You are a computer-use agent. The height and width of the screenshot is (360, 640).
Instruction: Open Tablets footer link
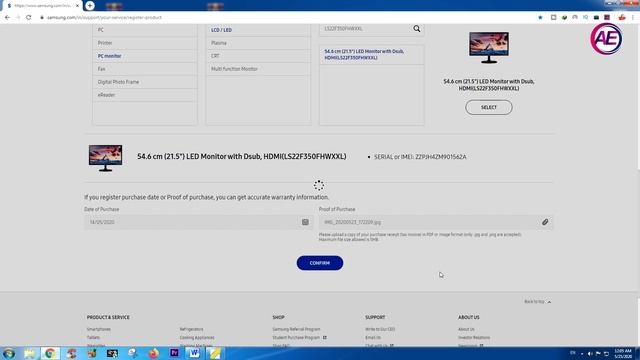coord(93,338)
